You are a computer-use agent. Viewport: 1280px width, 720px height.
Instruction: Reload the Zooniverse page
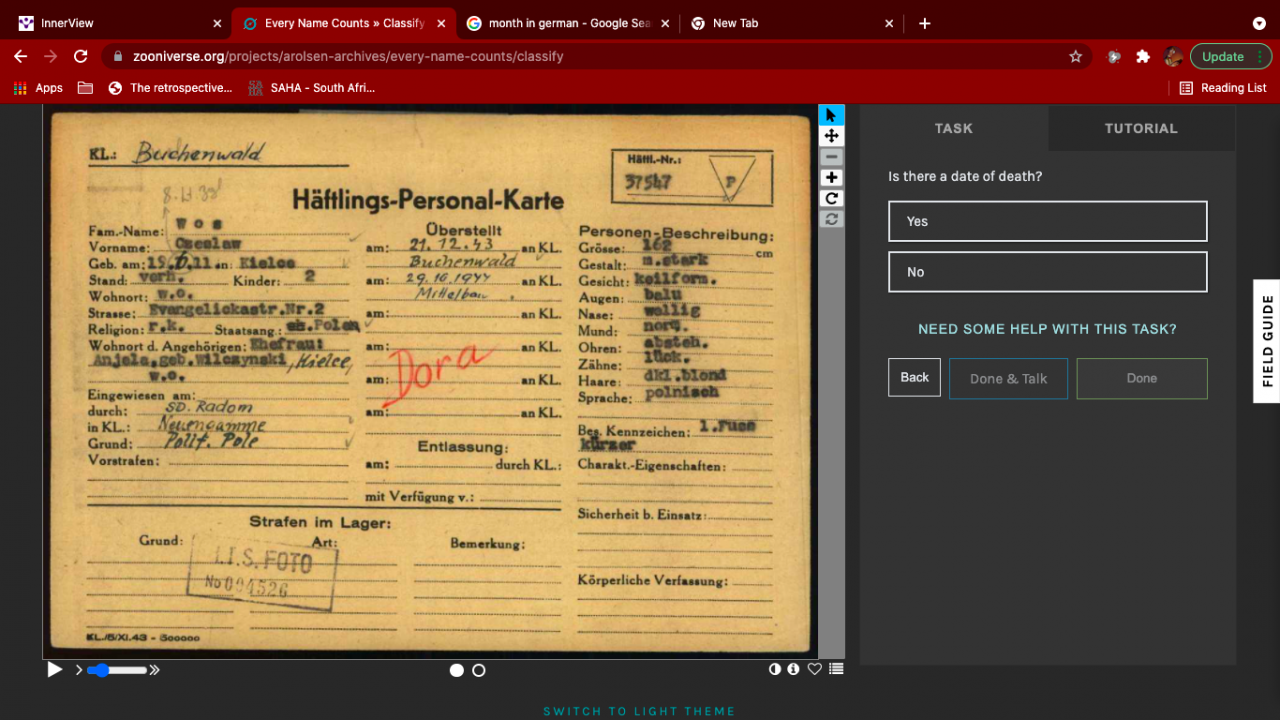coord(81,56)
